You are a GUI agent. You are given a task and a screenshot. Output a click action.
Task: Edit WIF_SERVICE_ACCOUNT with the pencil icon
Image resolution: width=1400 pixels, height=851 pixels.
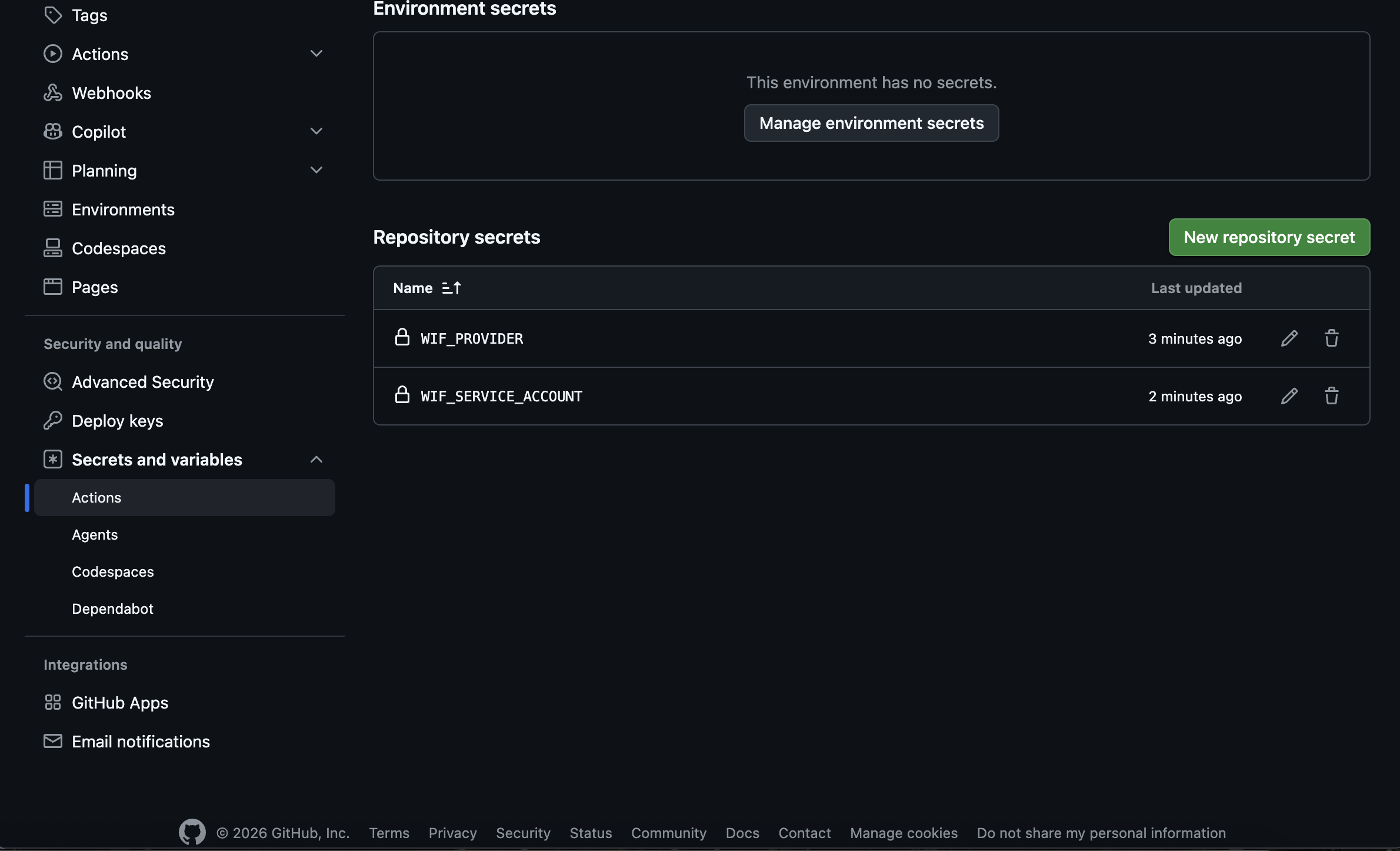pos(1289,396)
